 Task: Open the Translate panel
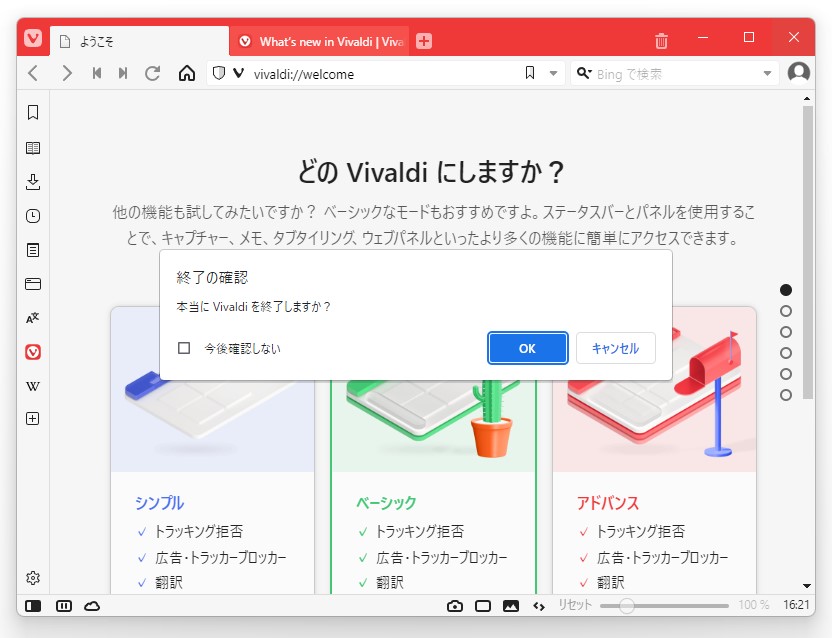point(32,318)
